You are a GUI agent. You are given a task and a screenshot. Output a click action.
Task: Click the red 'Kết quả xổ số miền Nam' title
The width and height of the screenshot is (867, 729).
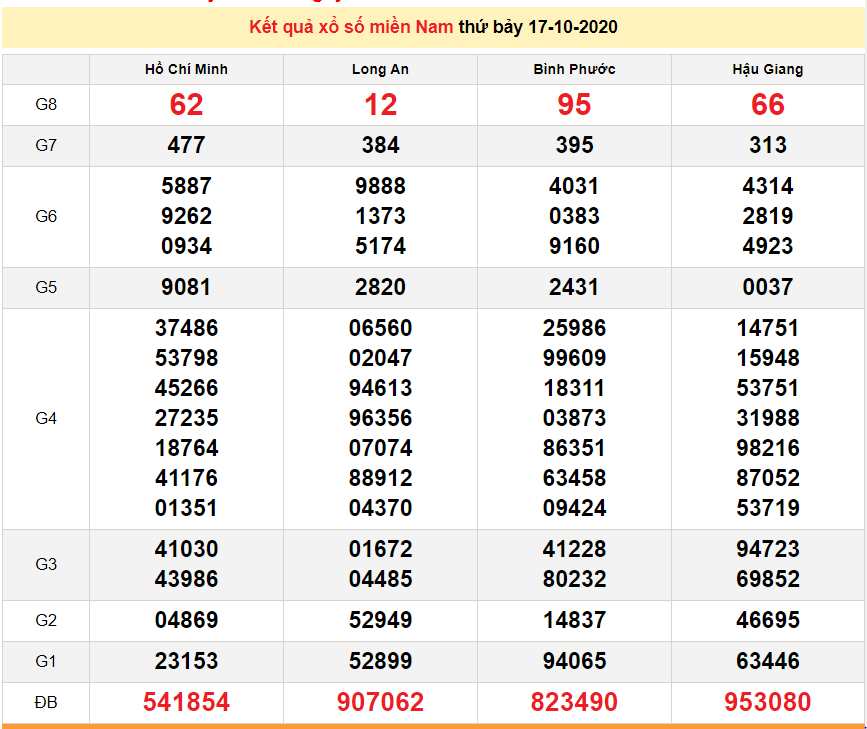click(x=351, y=27)
